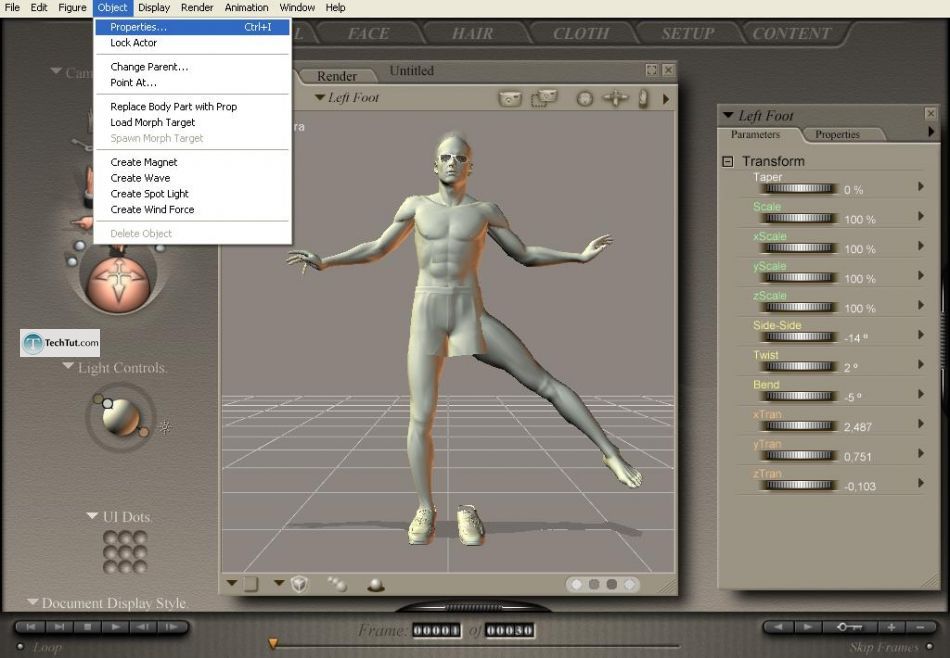
Task: Click the render camera icon in document toolbar
Action: coord(510,98)
